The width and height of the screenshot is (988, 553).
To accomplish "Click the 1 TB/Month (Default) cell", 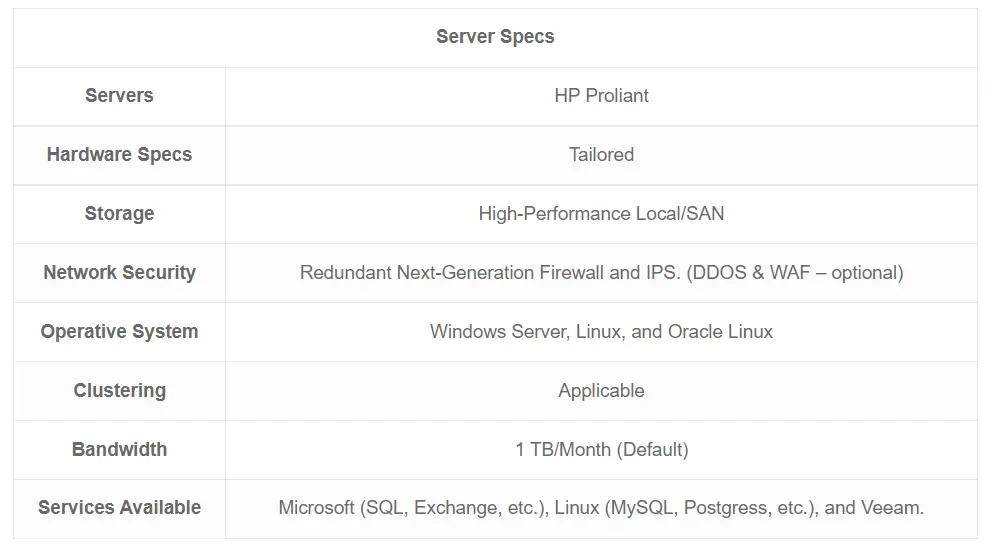I will point(601,450).
